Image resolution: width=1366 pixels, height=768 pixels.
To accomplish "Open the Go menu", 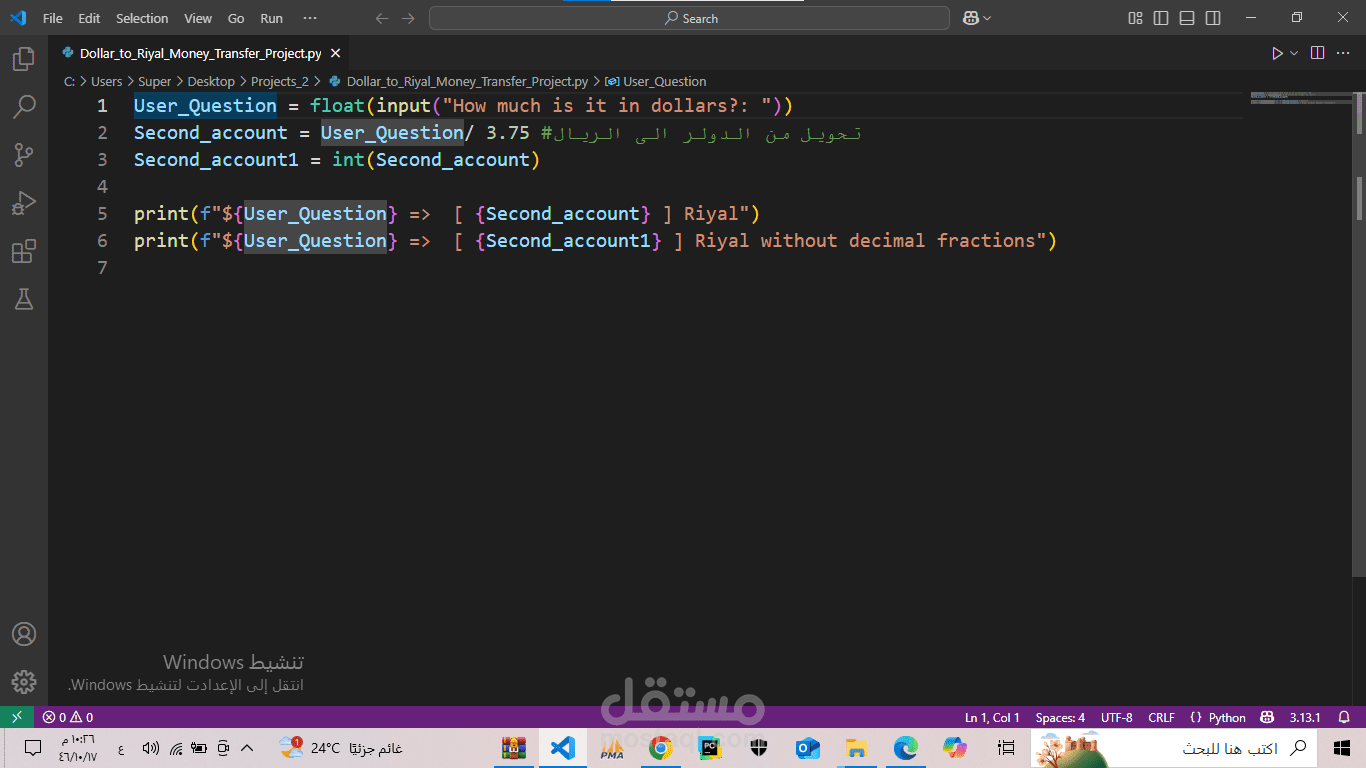I will pyautogui.click(x=236, y=18).
